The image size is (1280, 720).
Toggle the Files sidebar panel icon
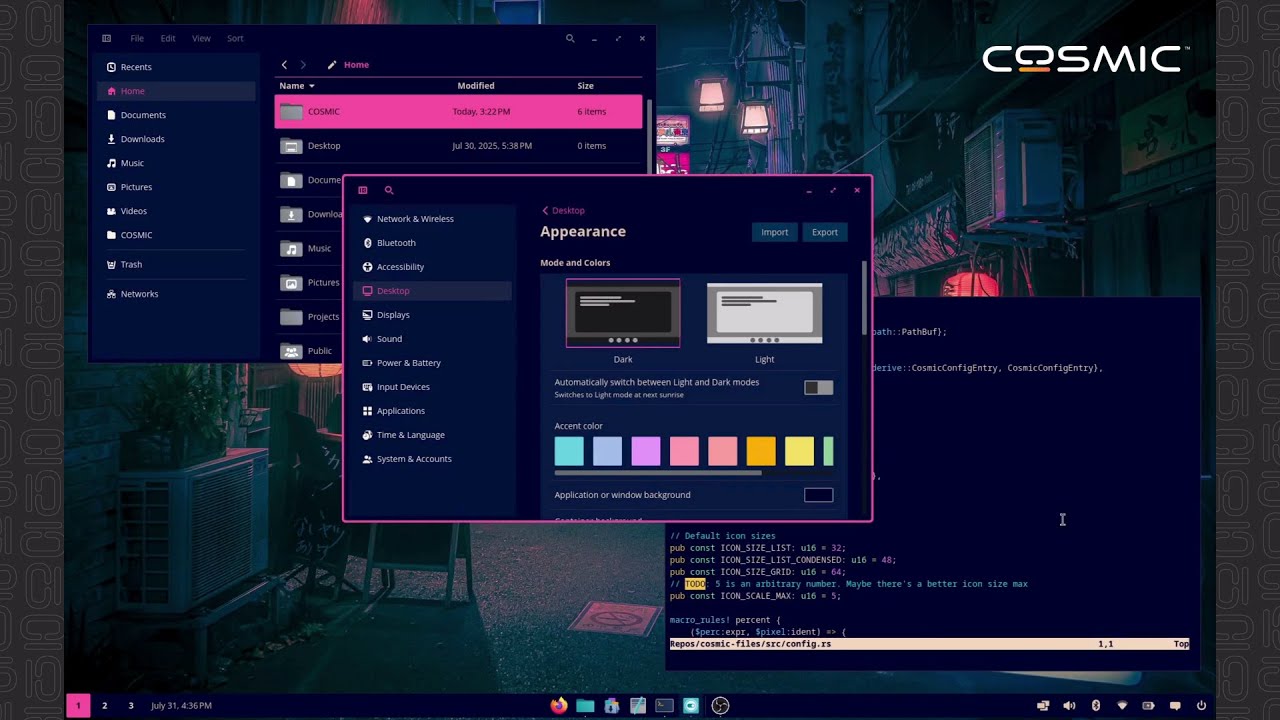(106, 38)
